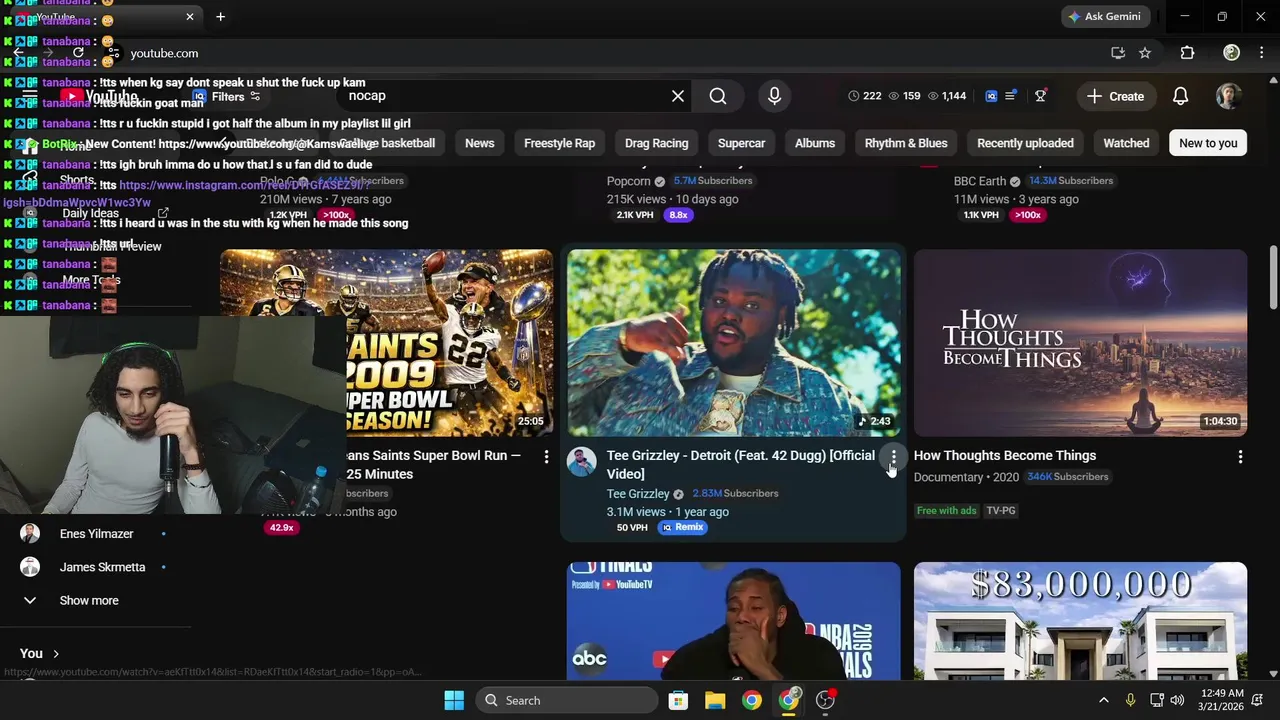Select the Watched chip
The height and width of the screenshot is (720, 1280).
[1126, 143]
